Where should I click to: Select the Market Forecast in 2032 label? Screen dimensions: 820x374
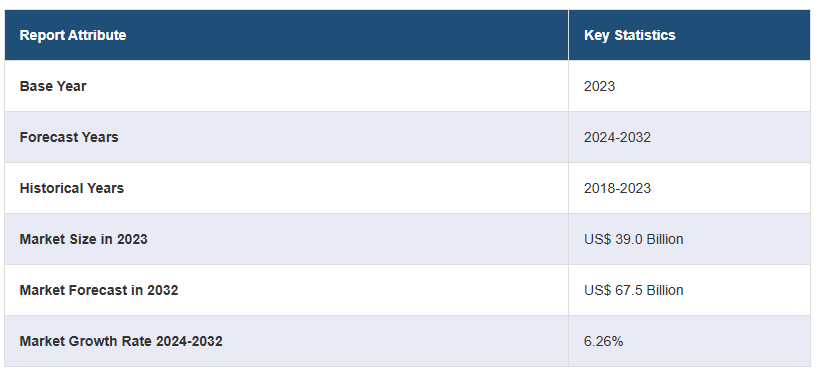(99, 290)
